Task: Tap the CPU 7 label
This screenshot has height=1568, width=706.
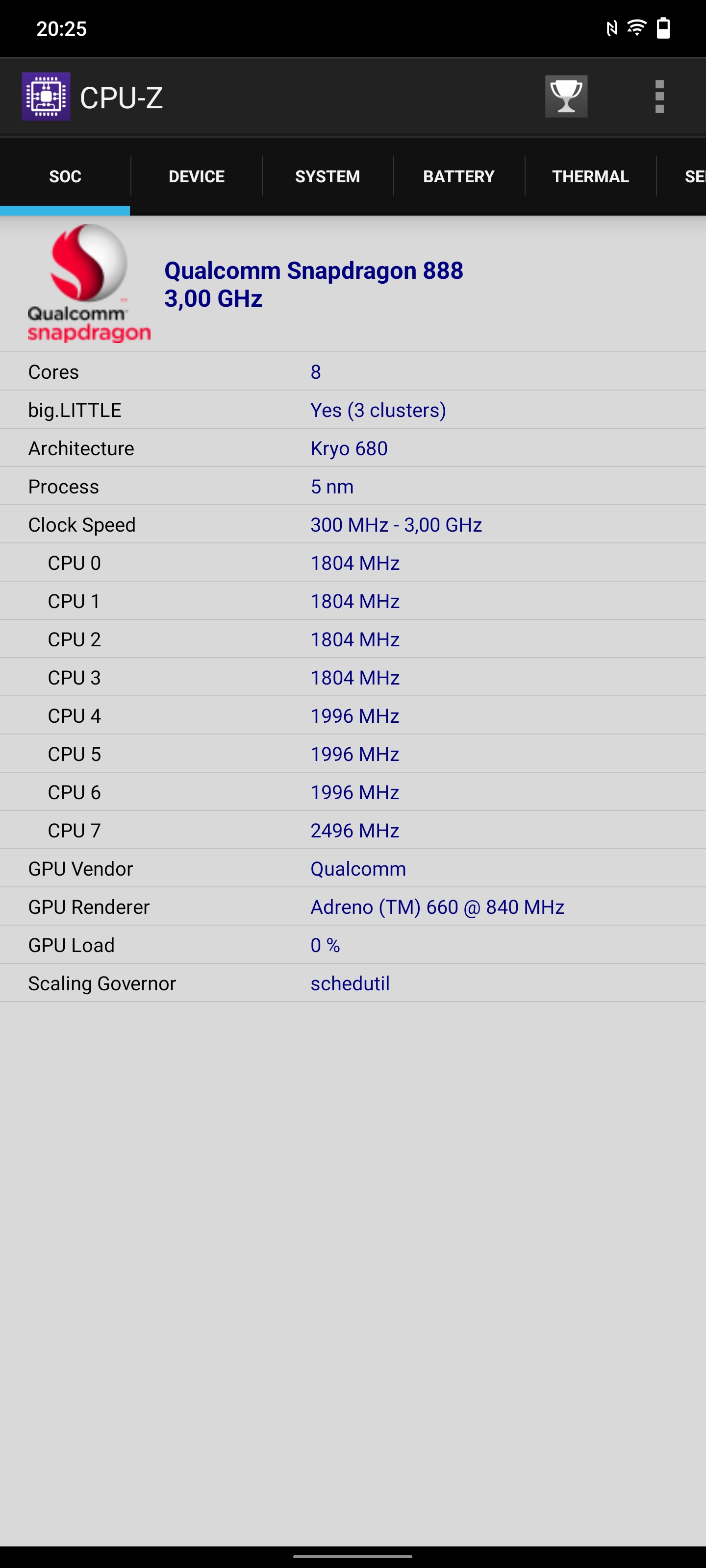Action: tap(75, 831)
